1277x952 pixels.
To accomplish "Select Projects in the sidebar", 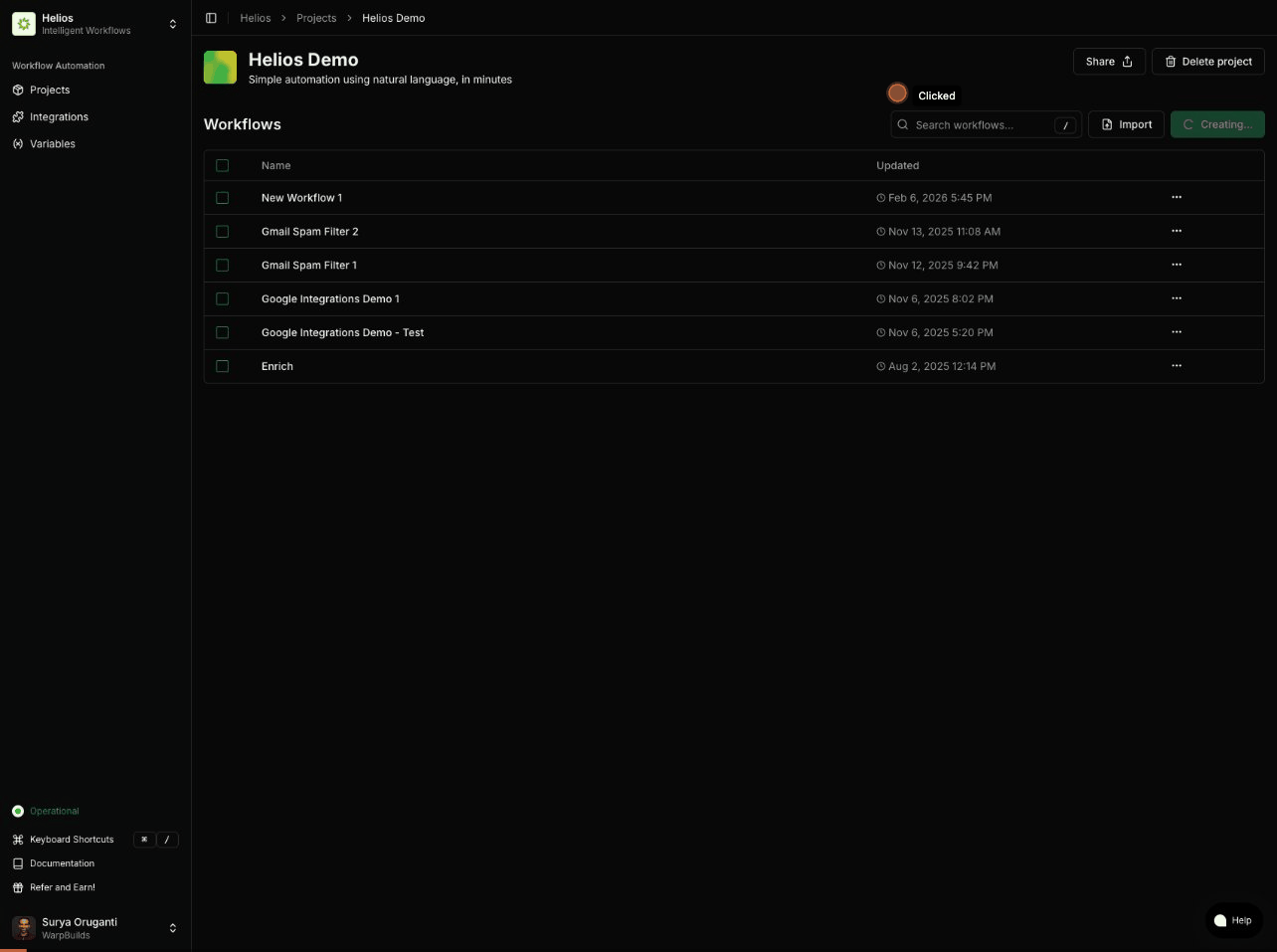I will [50, 90].
